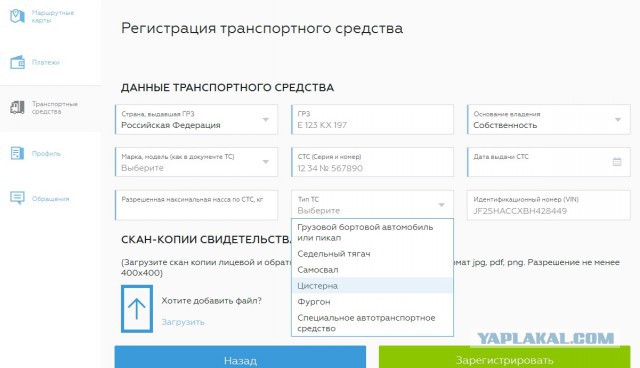Click the Платежи wallet icon
Viewport: 640px width, 368px height.
click(17, 62)
